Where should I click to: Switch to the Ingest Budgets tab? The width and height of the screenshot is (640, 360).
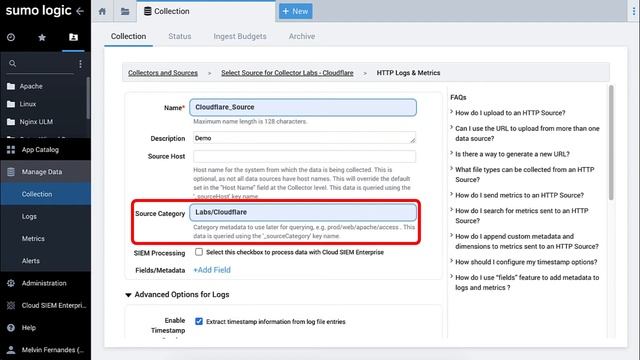pyautogui.click(x=240, y=36)
